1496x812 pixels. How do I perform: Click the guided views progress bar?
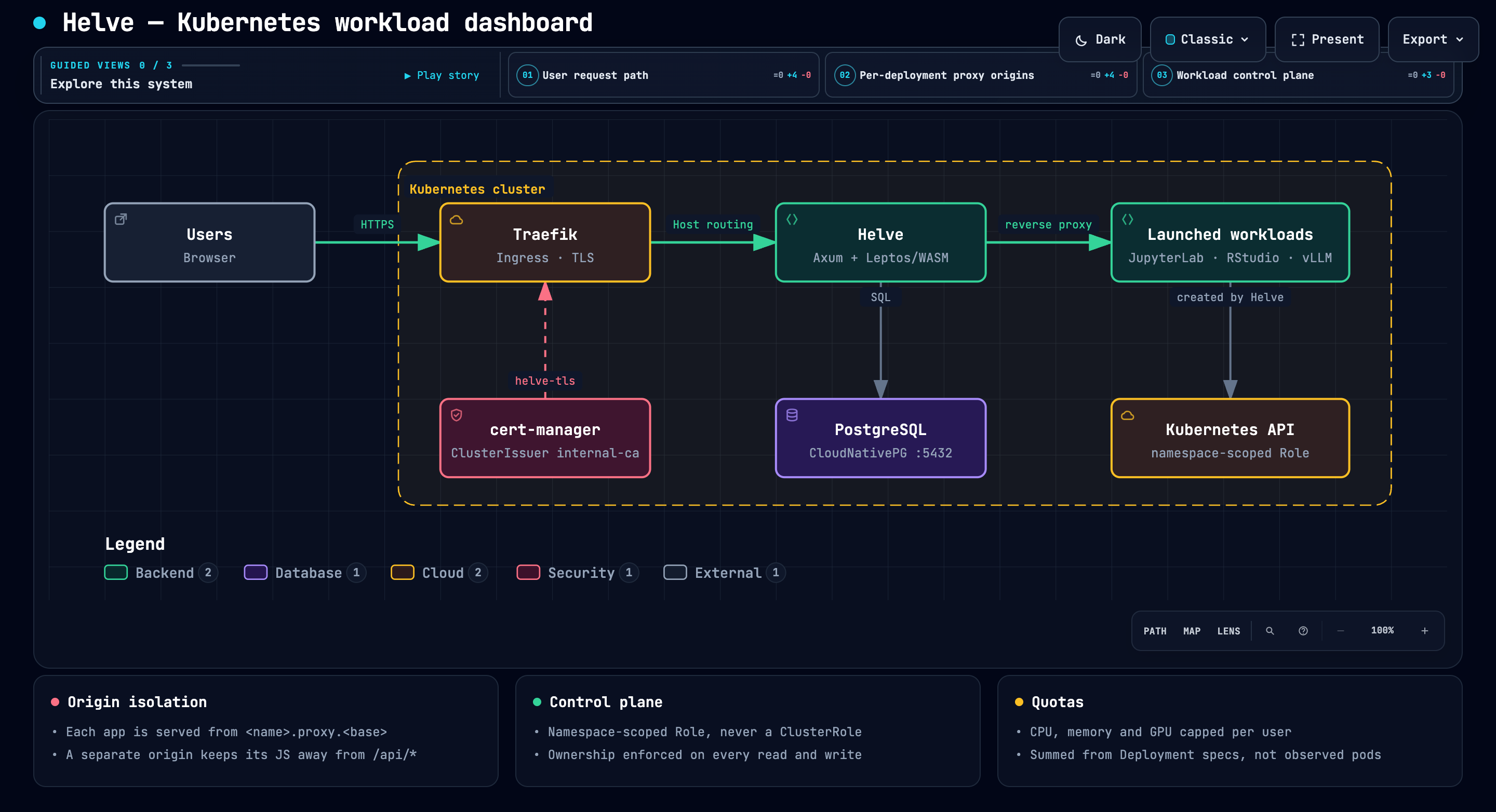(x=211, y=65)
